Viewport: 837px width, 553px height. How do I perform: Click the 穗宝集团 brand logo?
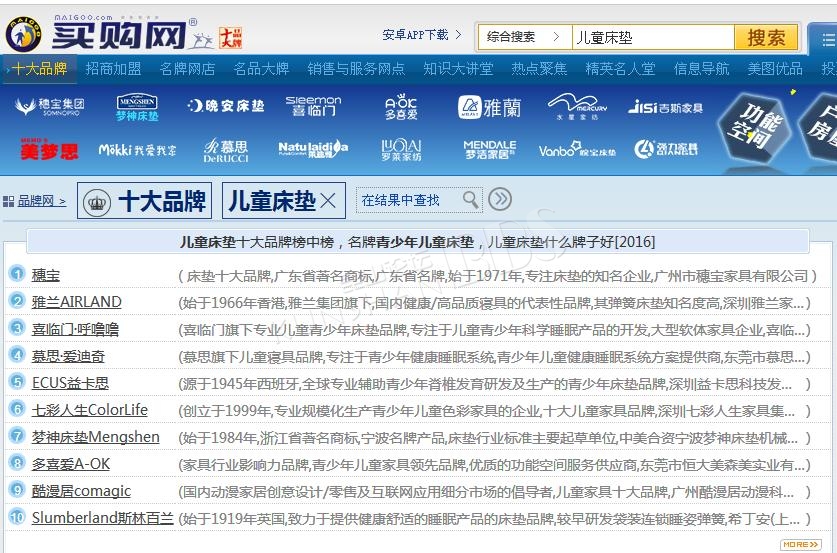coord(50,107)
